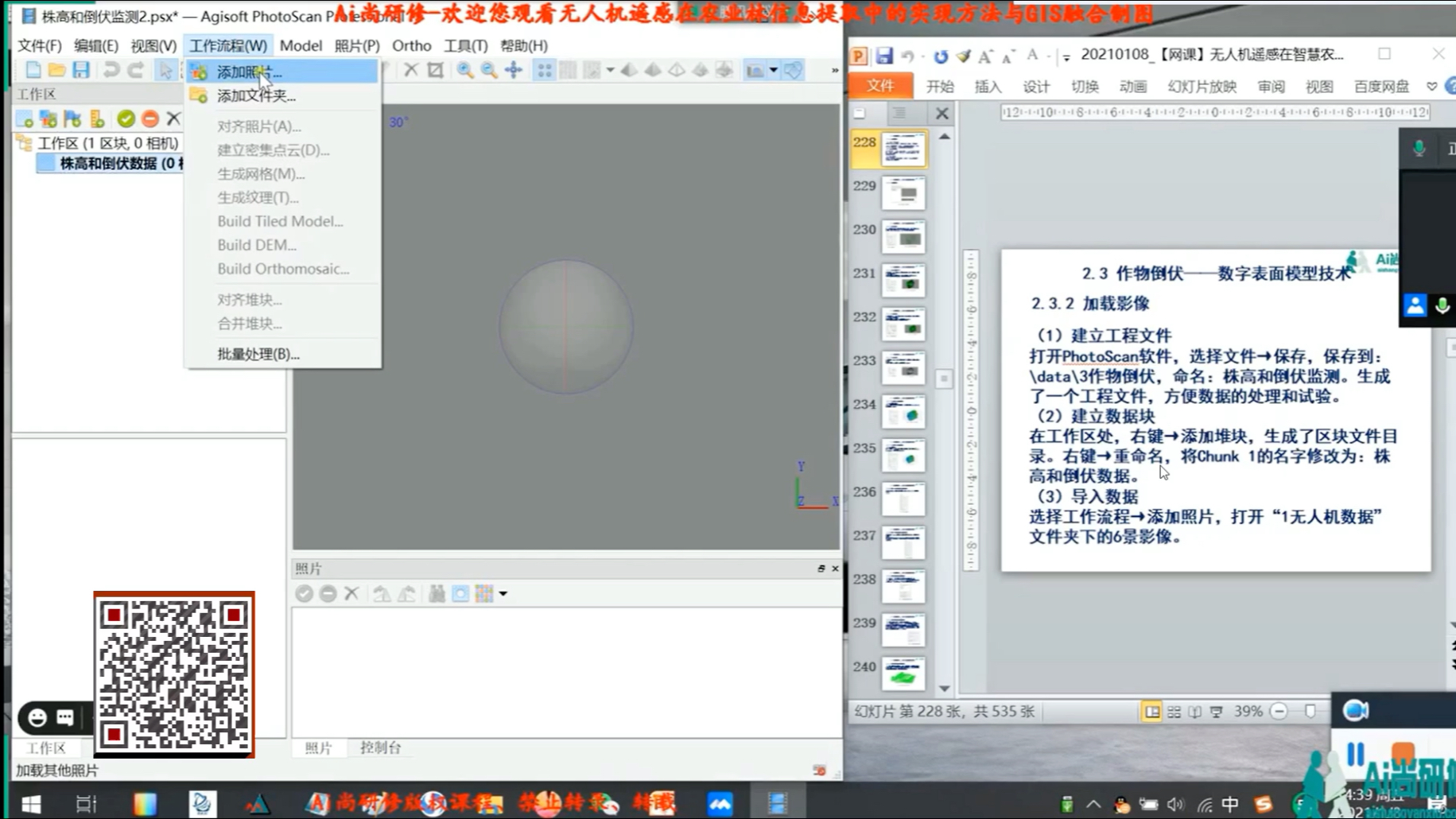Reset the model view with cross-arrows icon
Viewport: 1456px width, 819px height.
514,71
